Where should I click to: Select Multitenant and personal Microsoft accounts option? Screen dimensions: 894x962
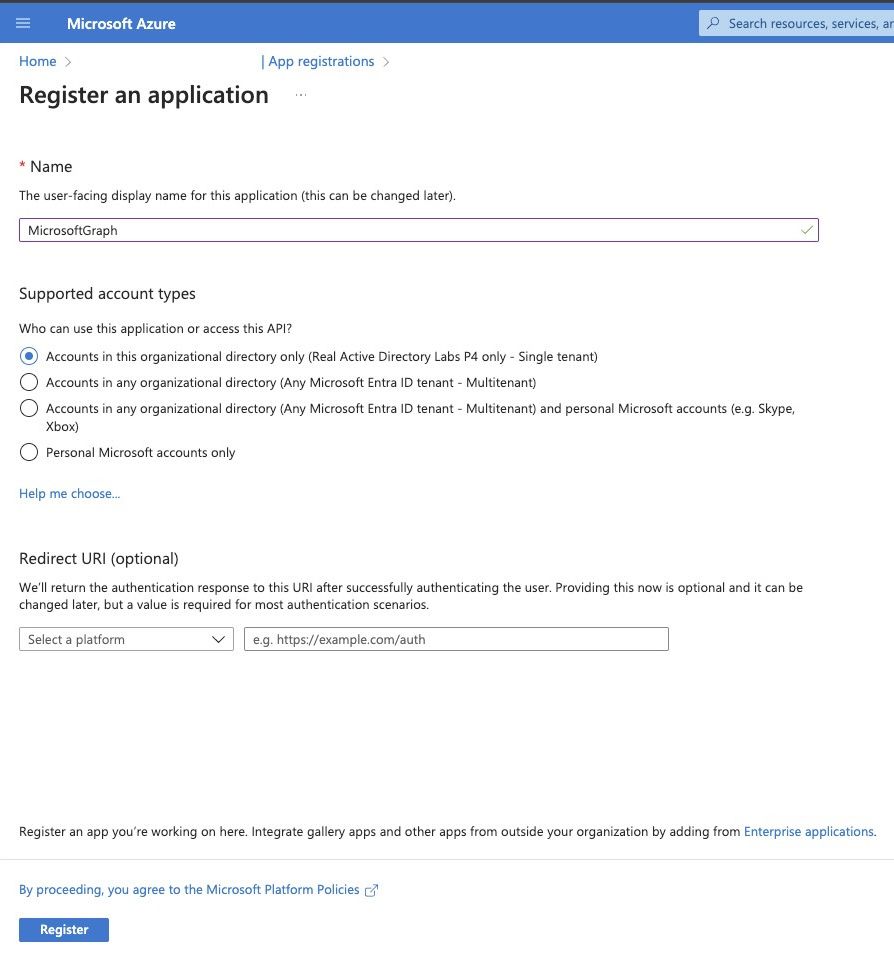click(x=29, y=408)
